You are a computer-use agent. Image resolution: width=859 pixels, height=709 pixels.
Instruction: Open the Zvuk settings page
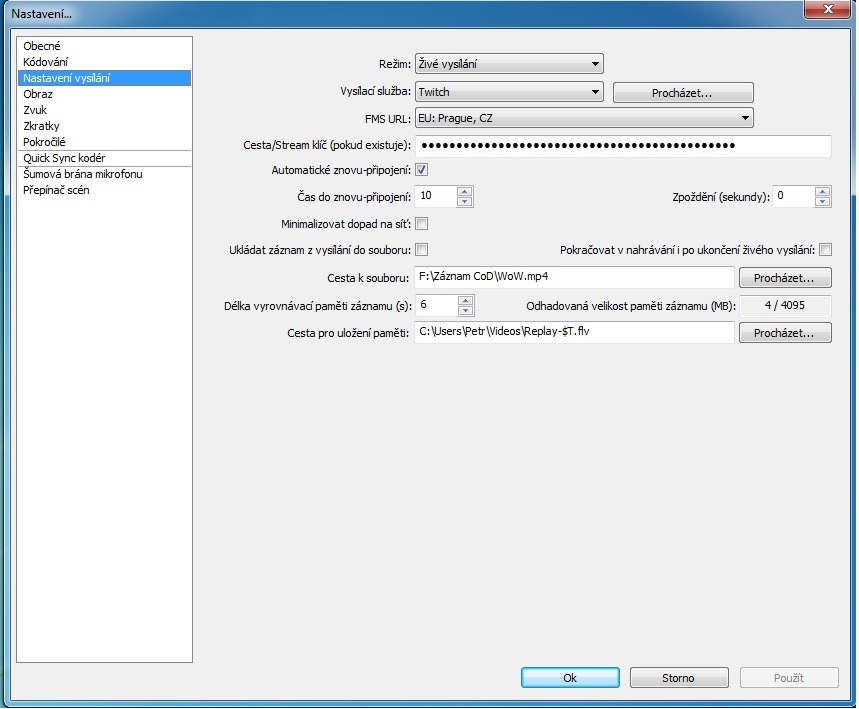coord(104,110)
